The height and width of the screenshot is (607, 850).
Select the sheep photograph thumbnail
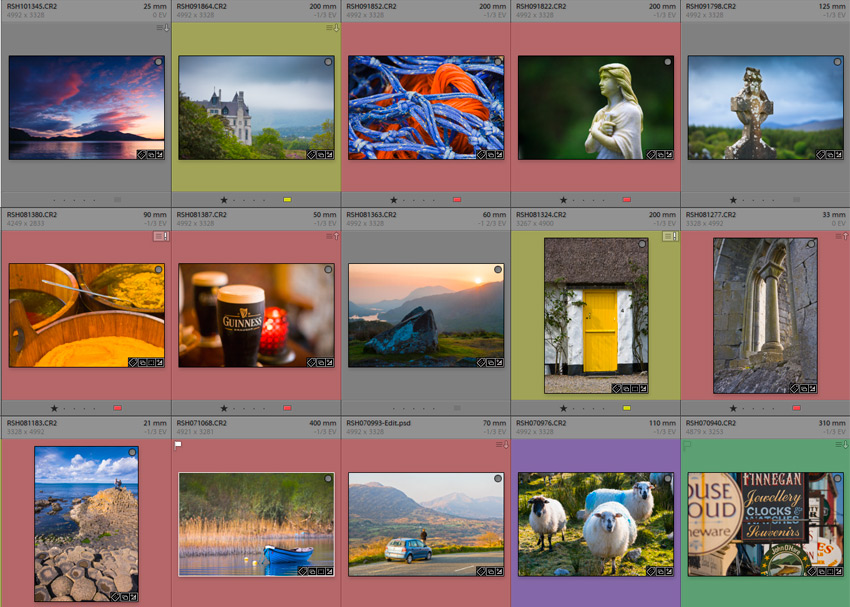coord(595,520)
